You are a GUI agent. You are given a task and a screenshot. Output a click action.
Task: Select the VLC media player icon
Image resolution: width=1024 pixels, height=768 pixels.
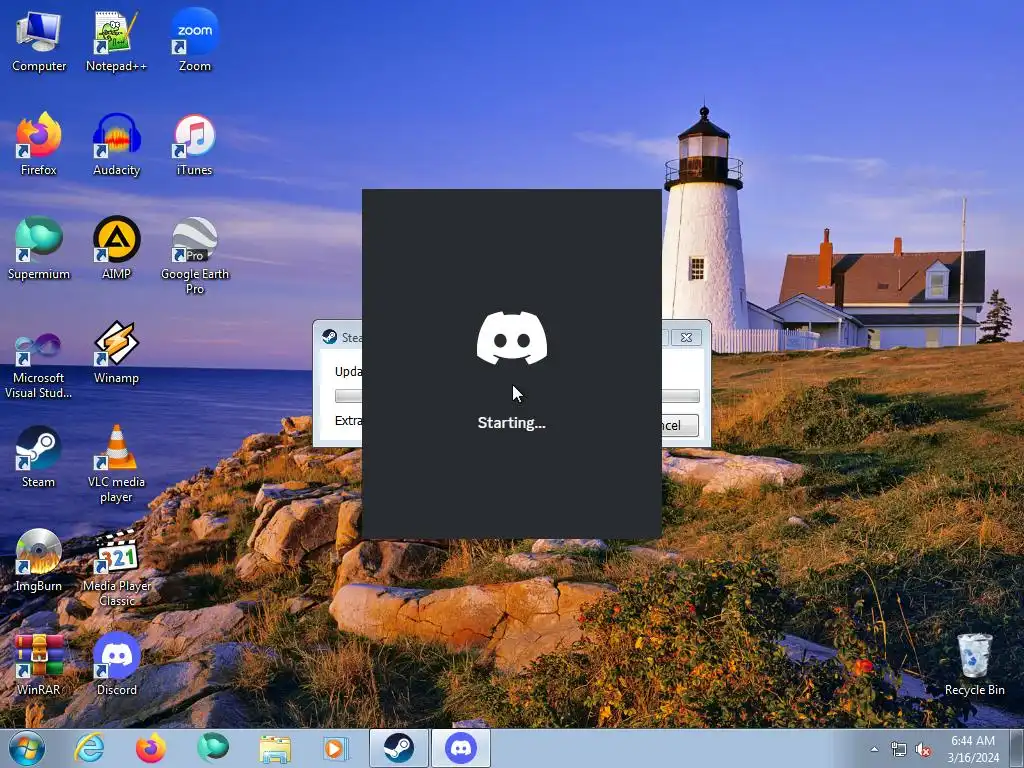(x=116, y=464)
